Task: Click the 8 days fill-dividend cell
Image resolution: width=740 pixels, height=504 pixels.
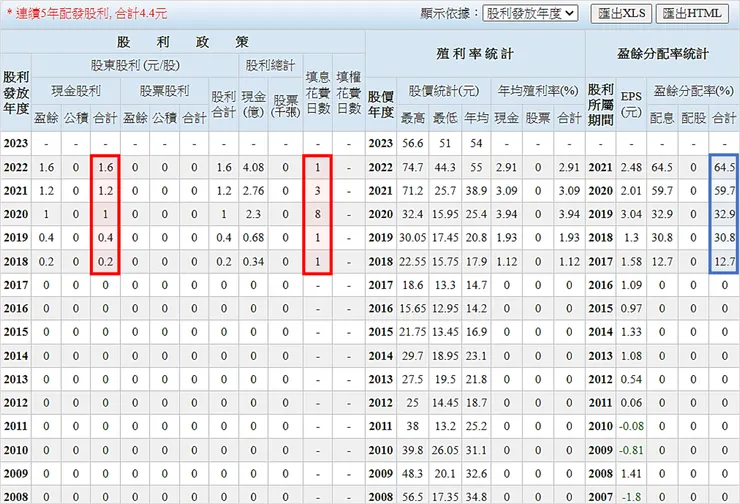Action: tap(318, 214)
